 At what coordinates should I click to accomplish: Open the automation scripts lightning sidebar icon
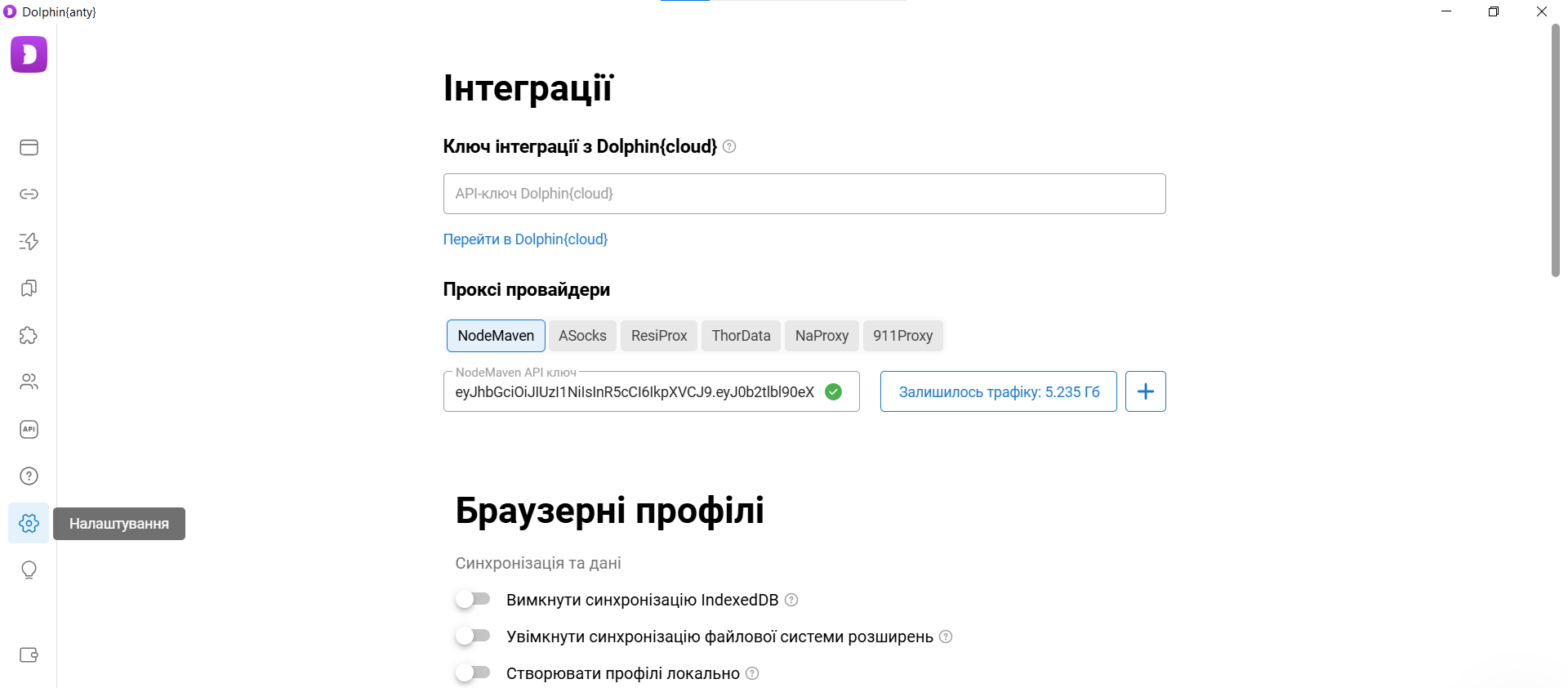click(29, 241)
